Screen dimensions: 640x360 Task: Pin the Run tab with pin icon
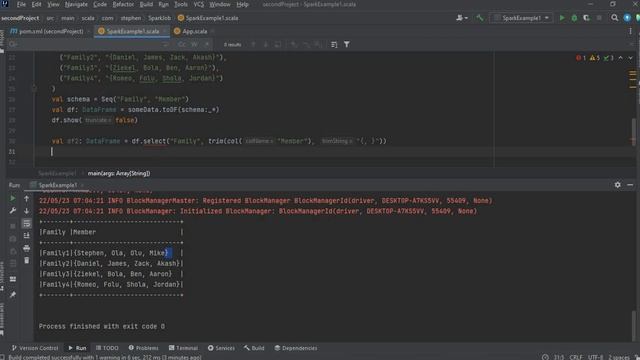click(x=13, y=295)
